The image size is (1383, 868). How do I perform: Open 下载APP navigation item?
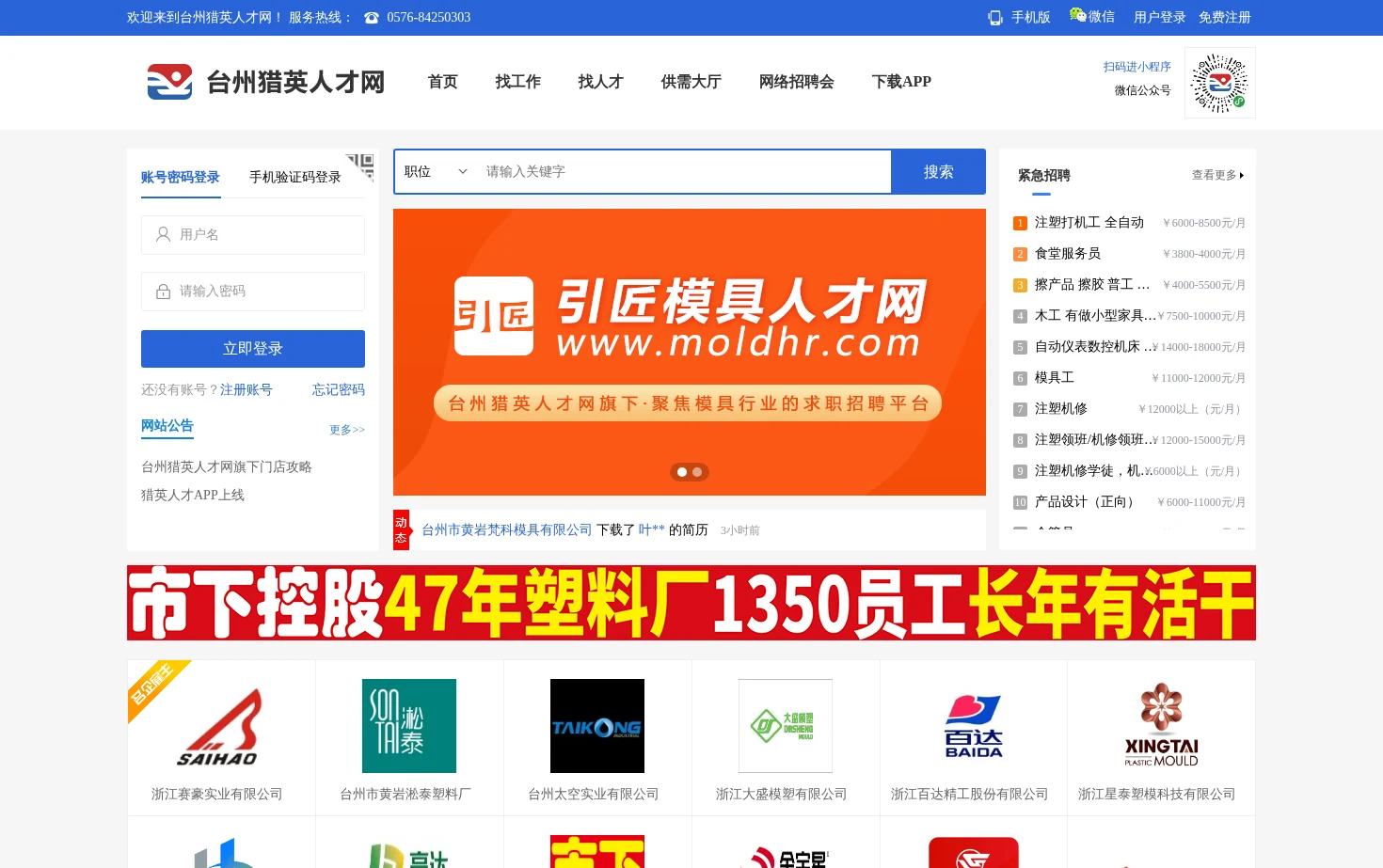901,82
